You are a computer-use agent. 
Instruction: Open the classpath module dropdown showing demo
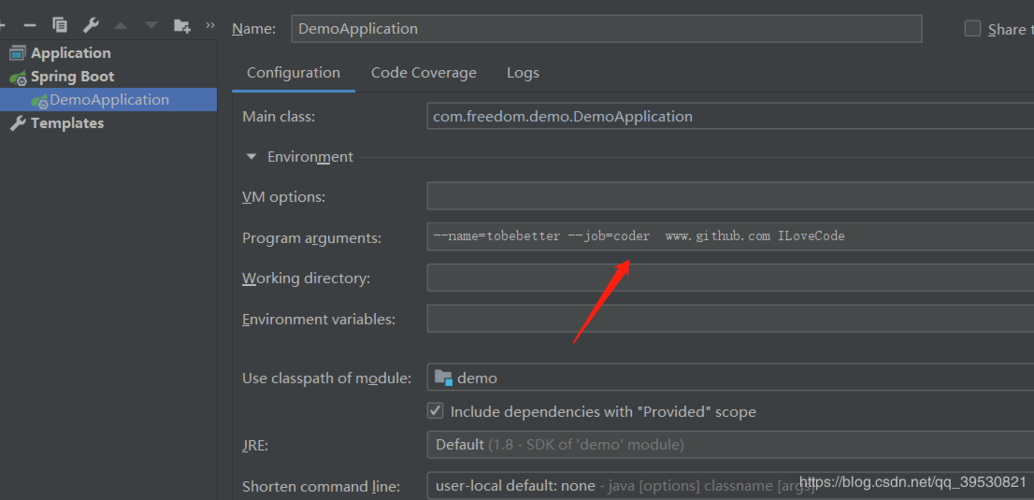point(730,377)
